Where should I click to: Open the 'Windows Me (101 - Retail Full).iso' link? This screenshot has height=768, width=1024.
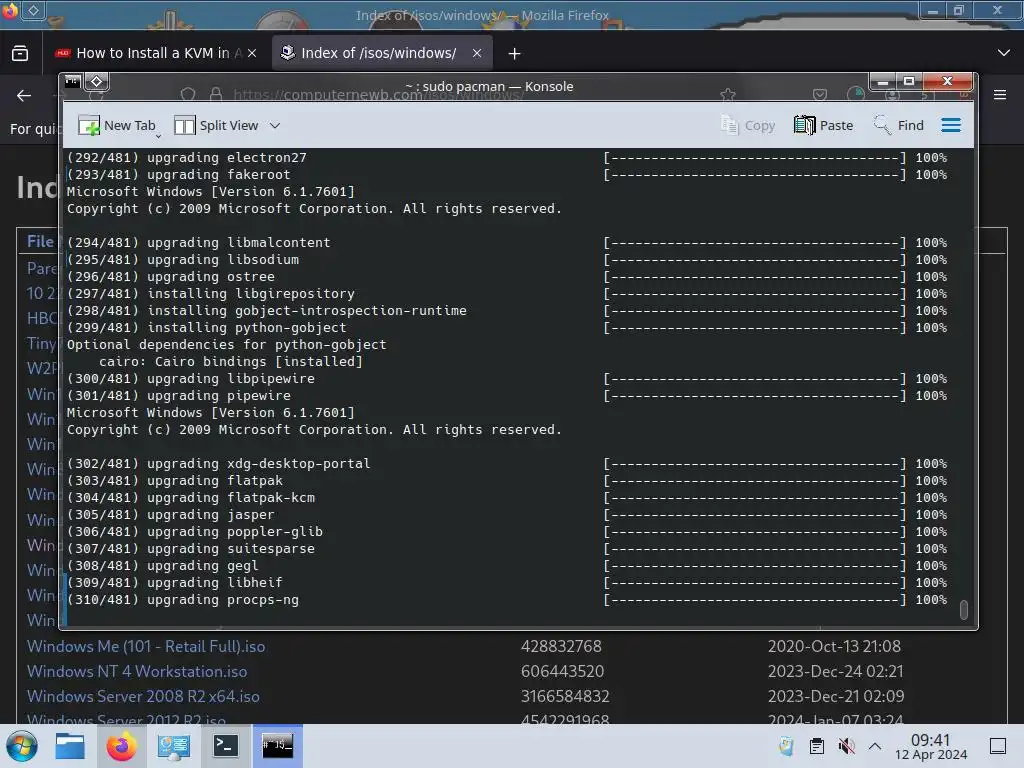[146, 647]
